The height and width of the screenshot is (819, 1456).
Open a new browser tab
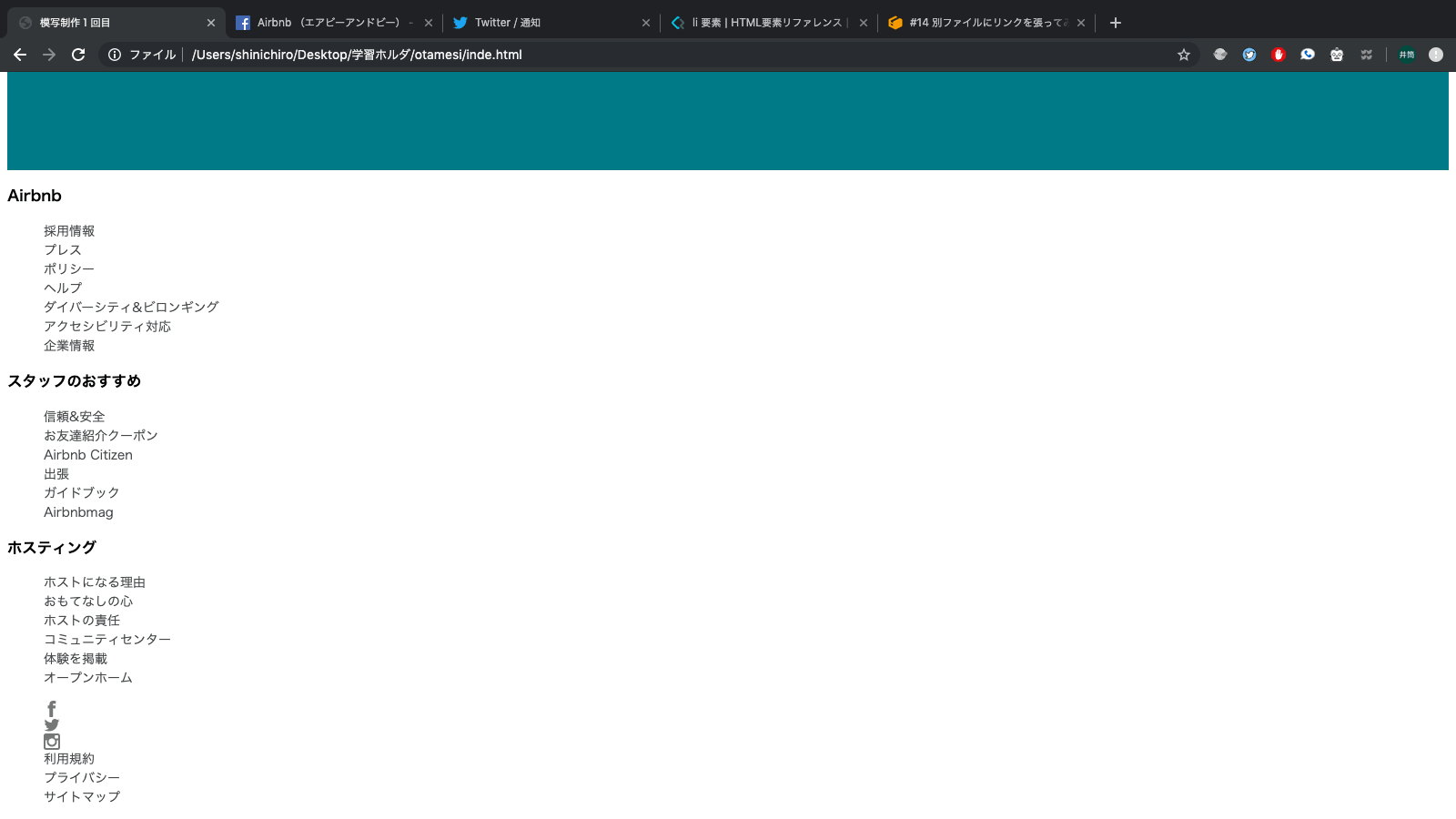(x=1116, y=23)
